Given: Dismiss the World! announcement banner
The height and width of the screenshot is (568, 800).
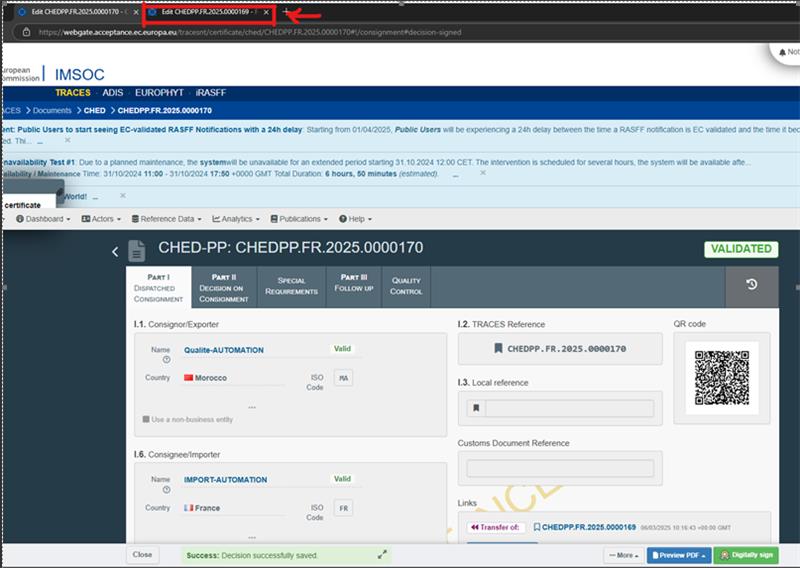Looking at the screenshot, I should (x=122, y=195).
